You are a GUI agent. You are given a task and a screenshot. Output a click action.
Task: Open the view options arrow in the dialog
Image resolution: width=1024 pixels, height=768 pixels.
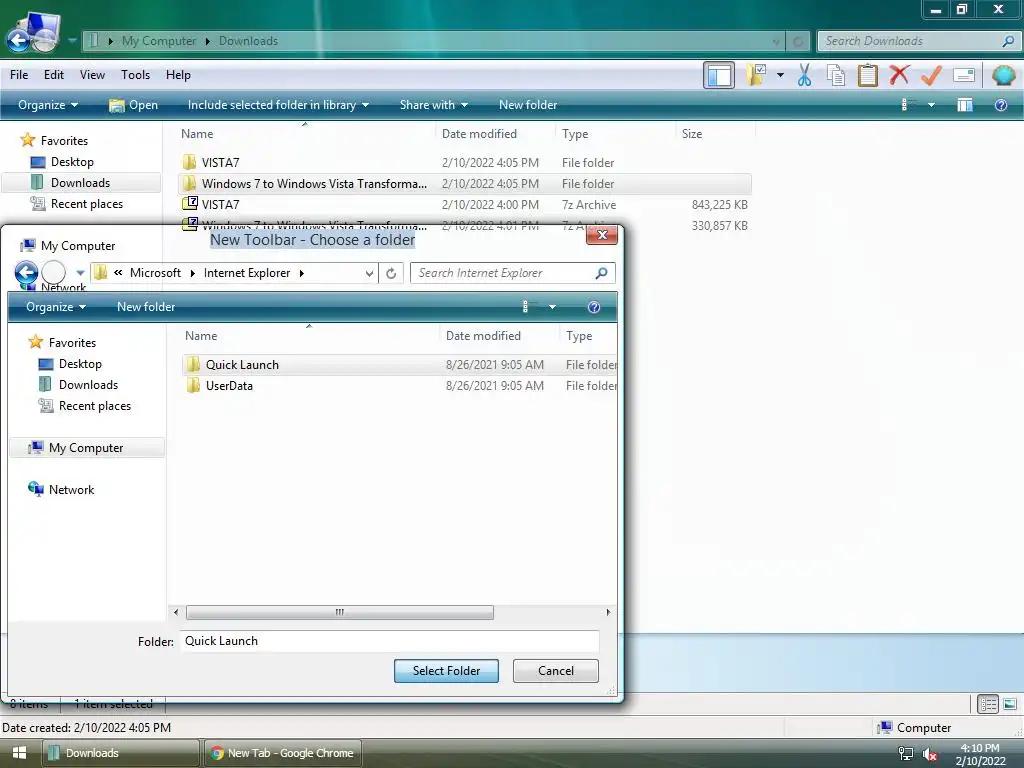point(552,307)
